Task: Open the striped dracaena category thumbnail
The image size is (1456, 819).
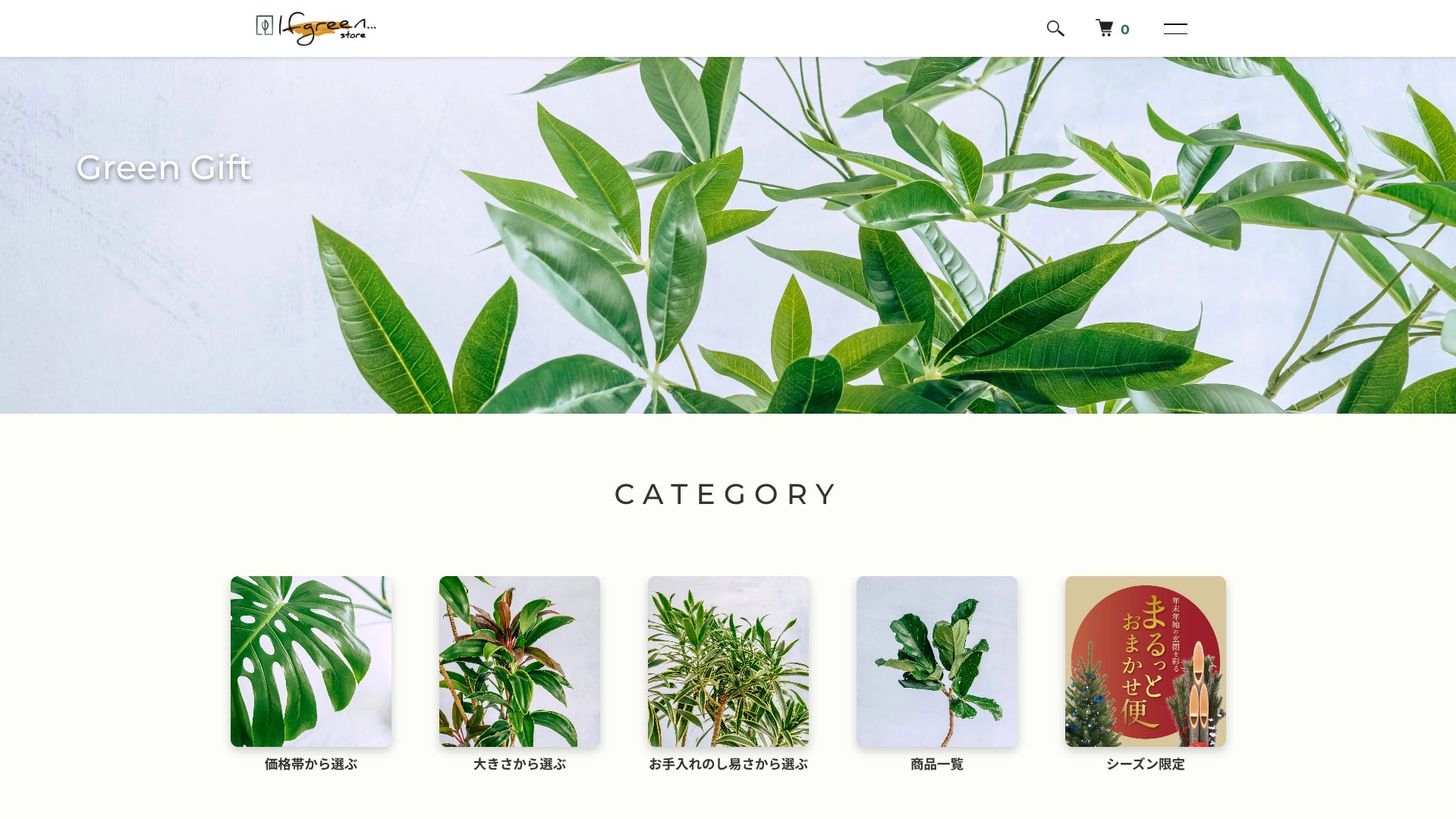Action: coord(728,661)
